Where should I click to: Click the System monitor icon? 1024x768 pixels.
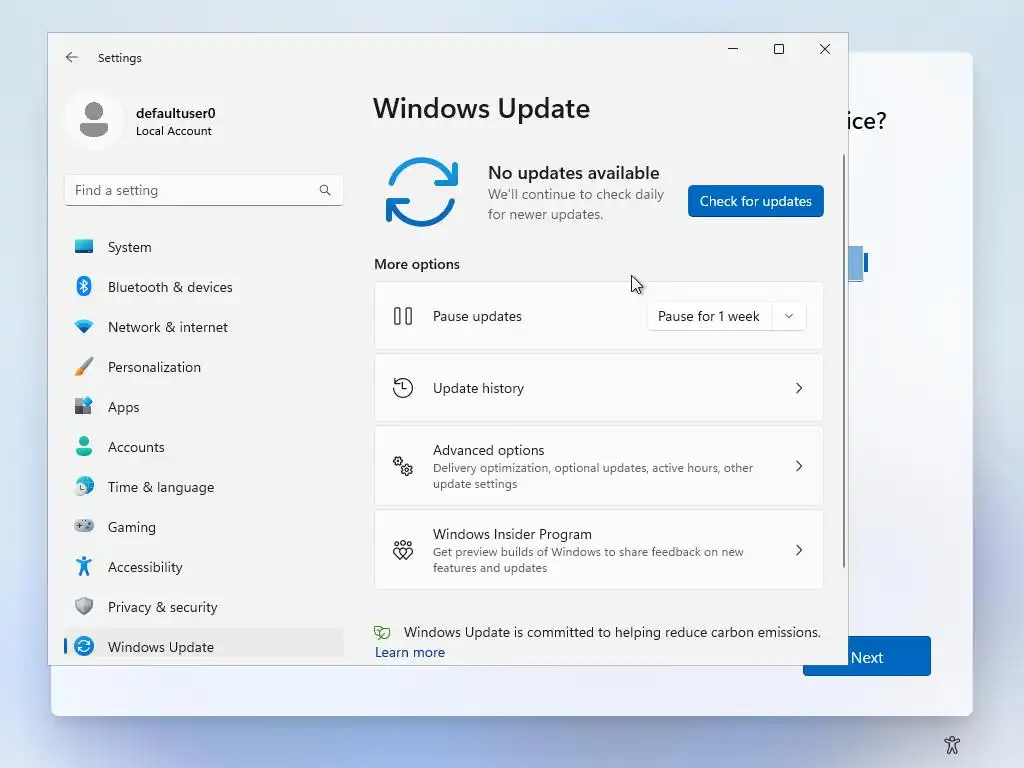(84, 247)
